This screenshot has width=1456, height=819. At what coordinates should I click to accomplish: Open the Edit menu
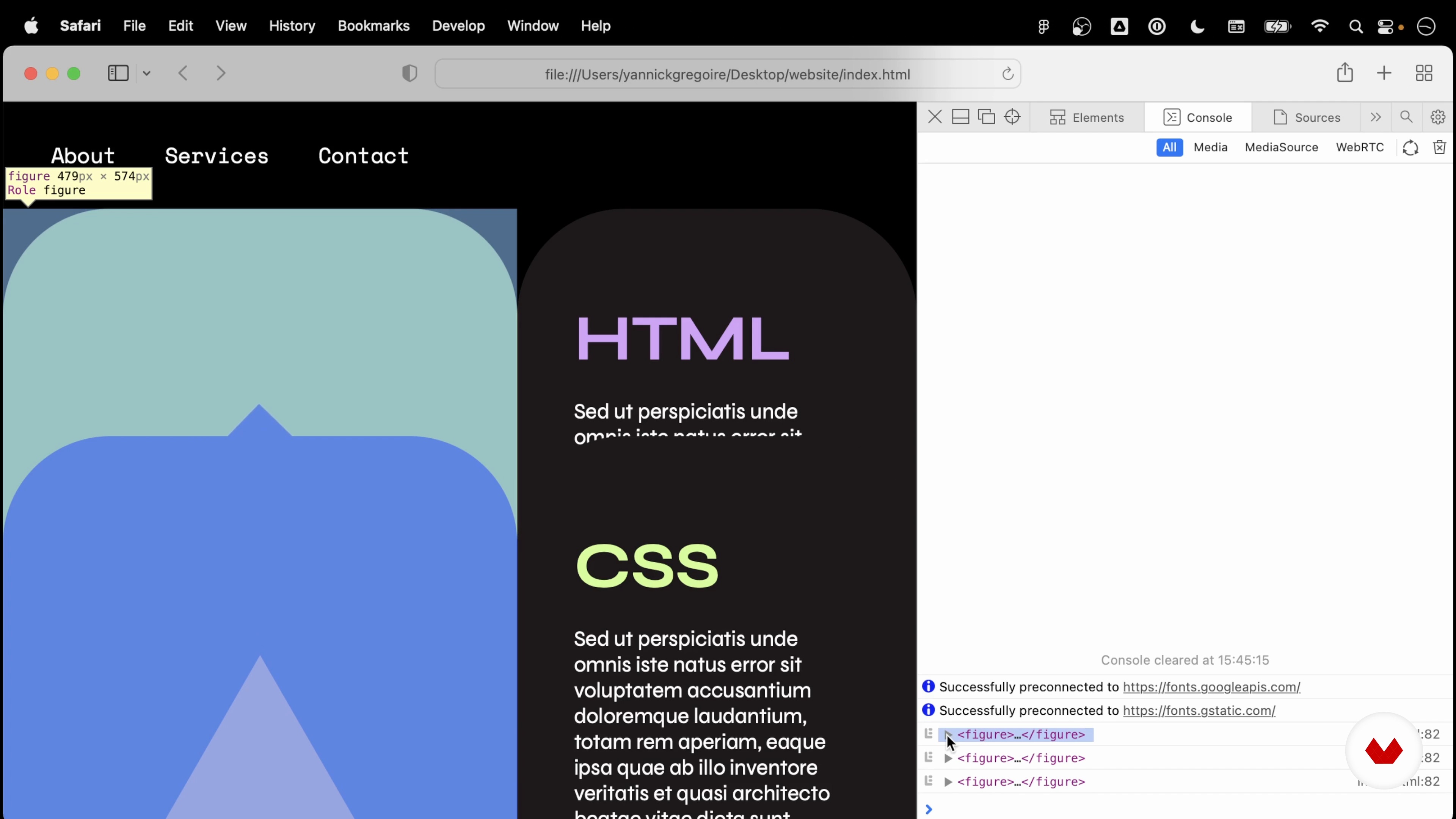tap(180, 25)
